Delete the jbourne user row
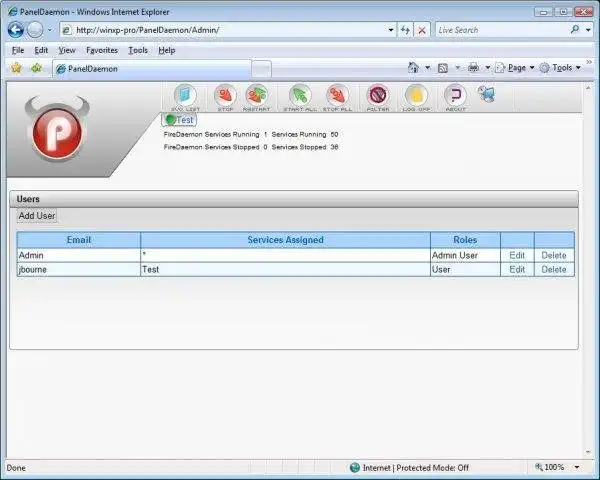The image size is (600, 480). [554, 269]
